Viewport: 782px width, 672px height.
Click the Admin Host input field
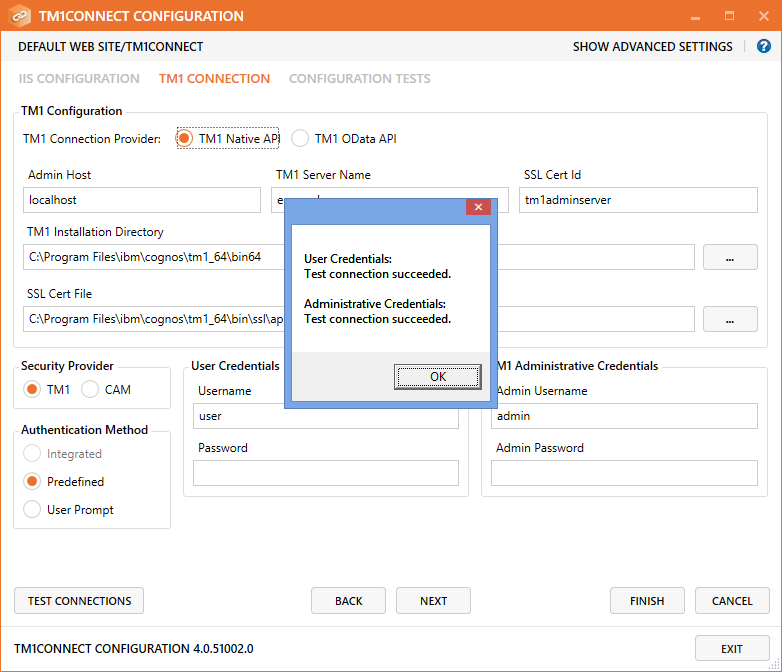(142, 200)
